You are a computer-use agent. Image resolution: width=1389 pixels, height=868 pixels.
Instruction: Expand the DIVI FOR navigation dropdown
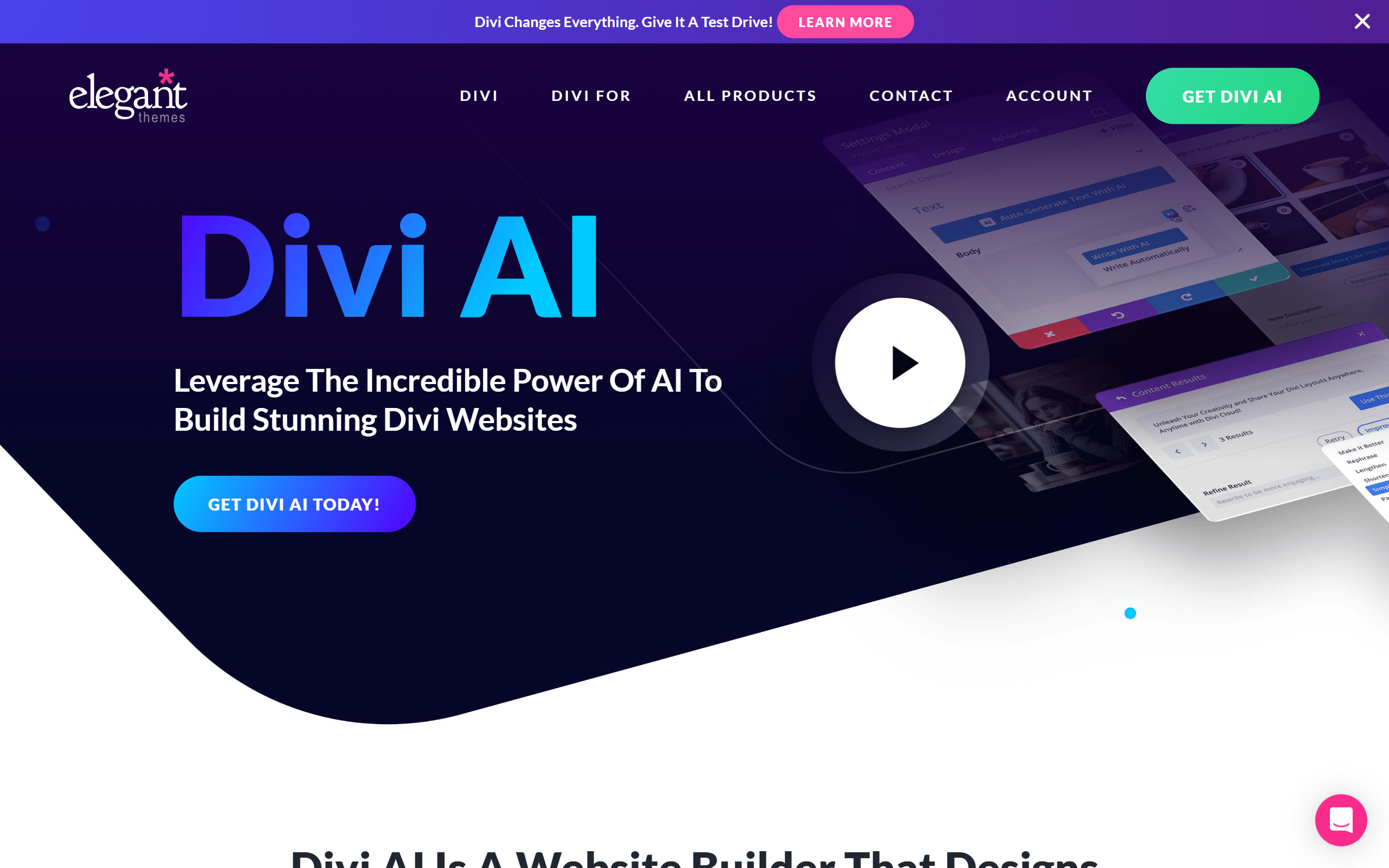click(591, 95)
